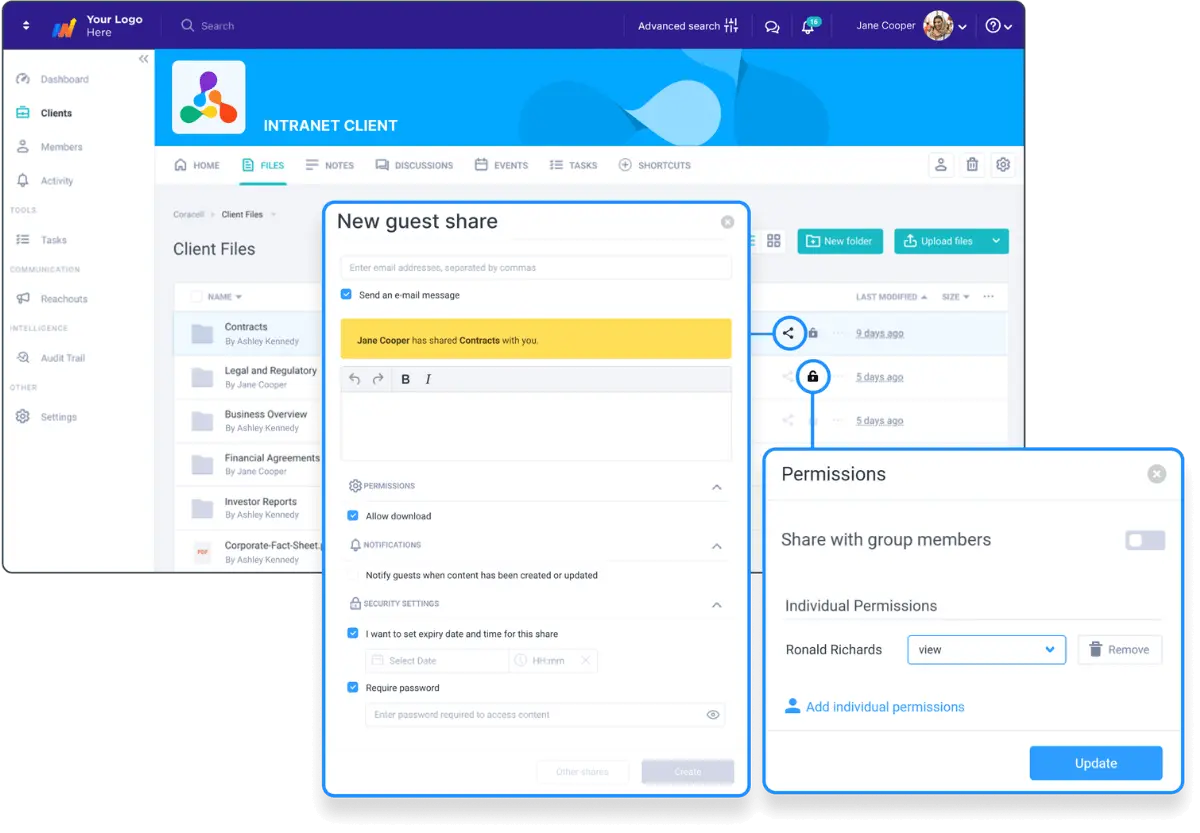Uncheck Allow download
The image size is (1200, 833).
[x=353, y=516]
